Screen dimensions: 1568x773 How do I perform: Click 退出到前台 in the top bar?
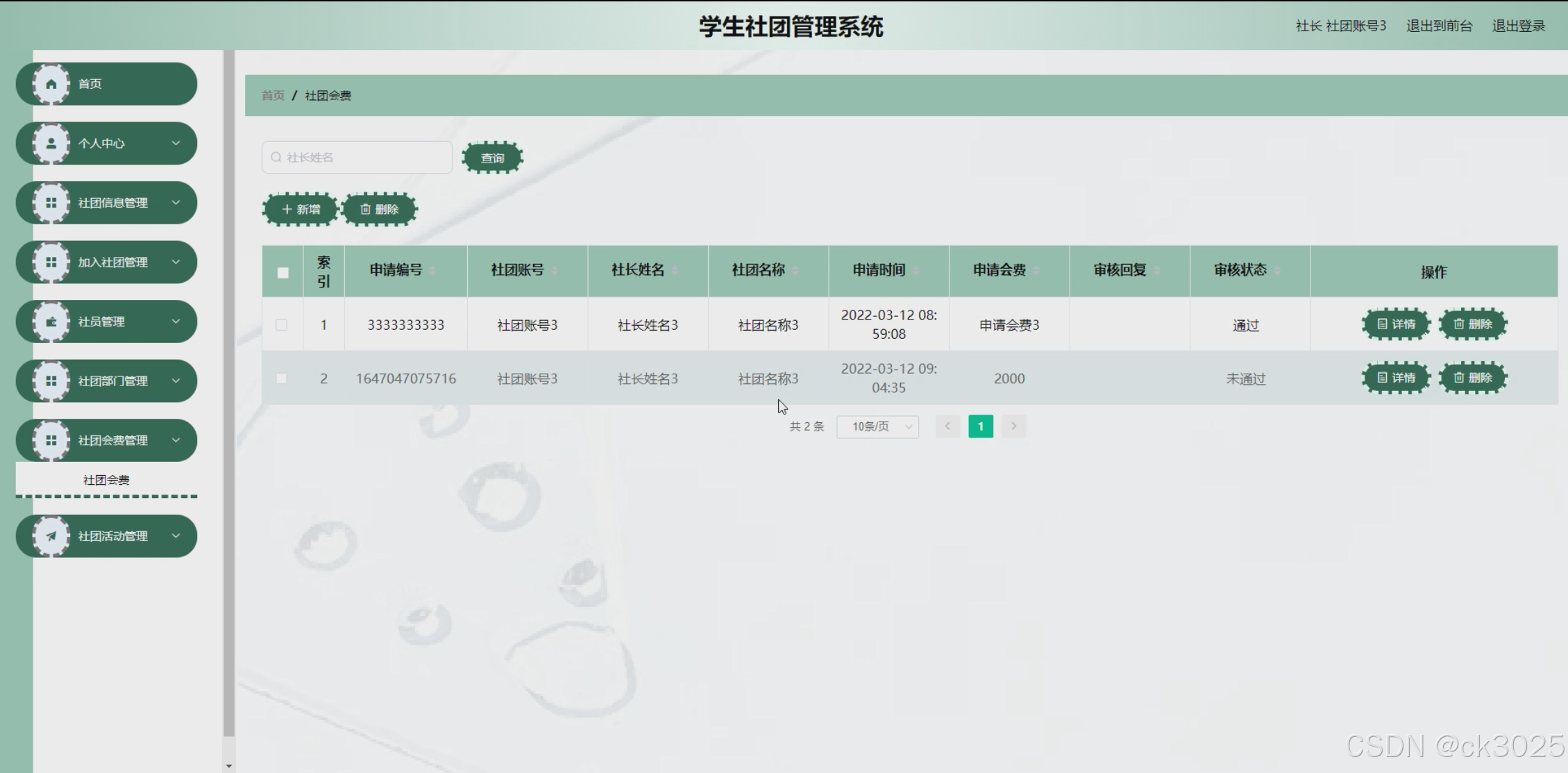tap(1439, 26)
